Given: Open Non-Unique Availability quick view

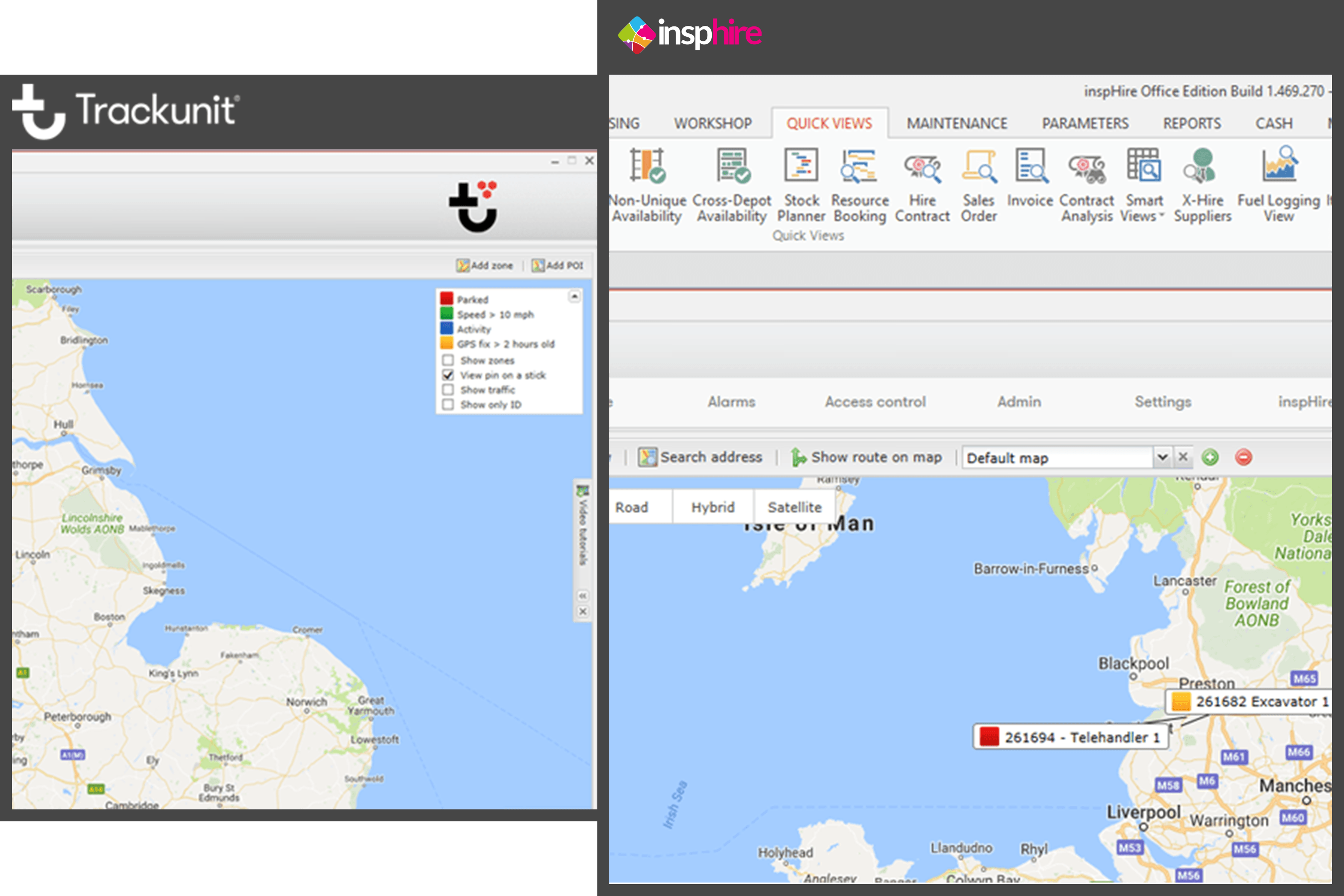Looking at the screenshot, I should tap(647, 185).
